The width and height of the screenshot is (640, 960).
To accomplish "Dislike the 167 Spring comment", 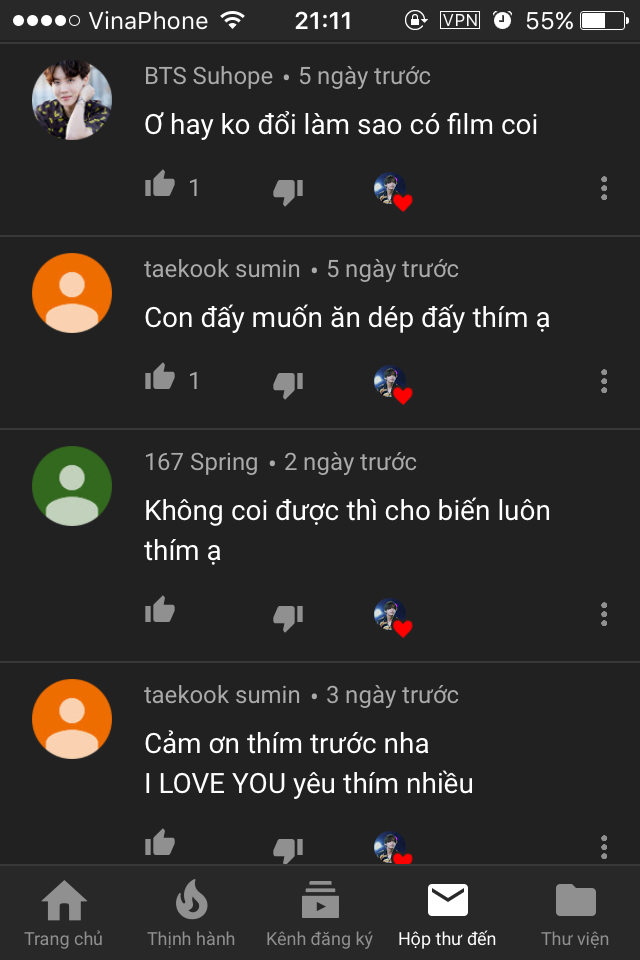I will pos(288,617).
